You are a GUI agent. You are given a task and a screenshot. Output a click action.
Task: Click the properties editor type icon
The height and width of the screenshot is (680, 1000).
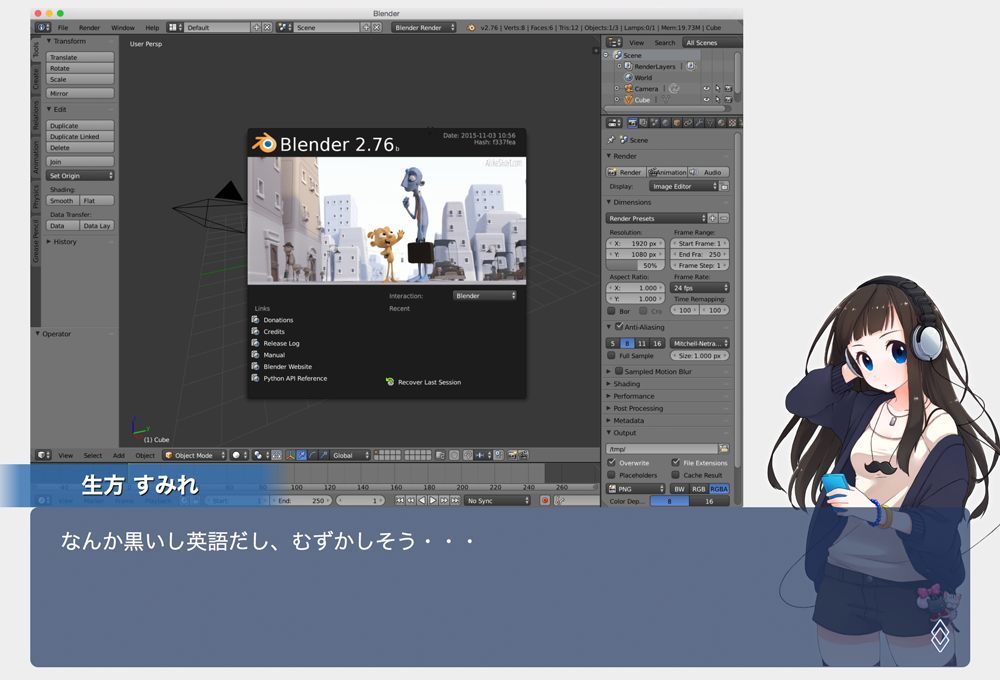coord(614,122)
